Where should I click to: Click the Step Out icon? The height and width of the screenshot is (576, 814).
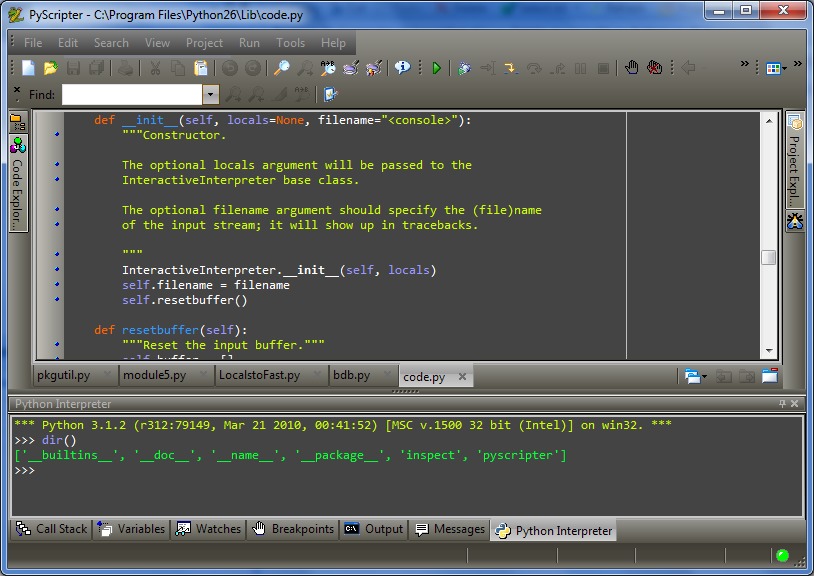pos(558,68)
